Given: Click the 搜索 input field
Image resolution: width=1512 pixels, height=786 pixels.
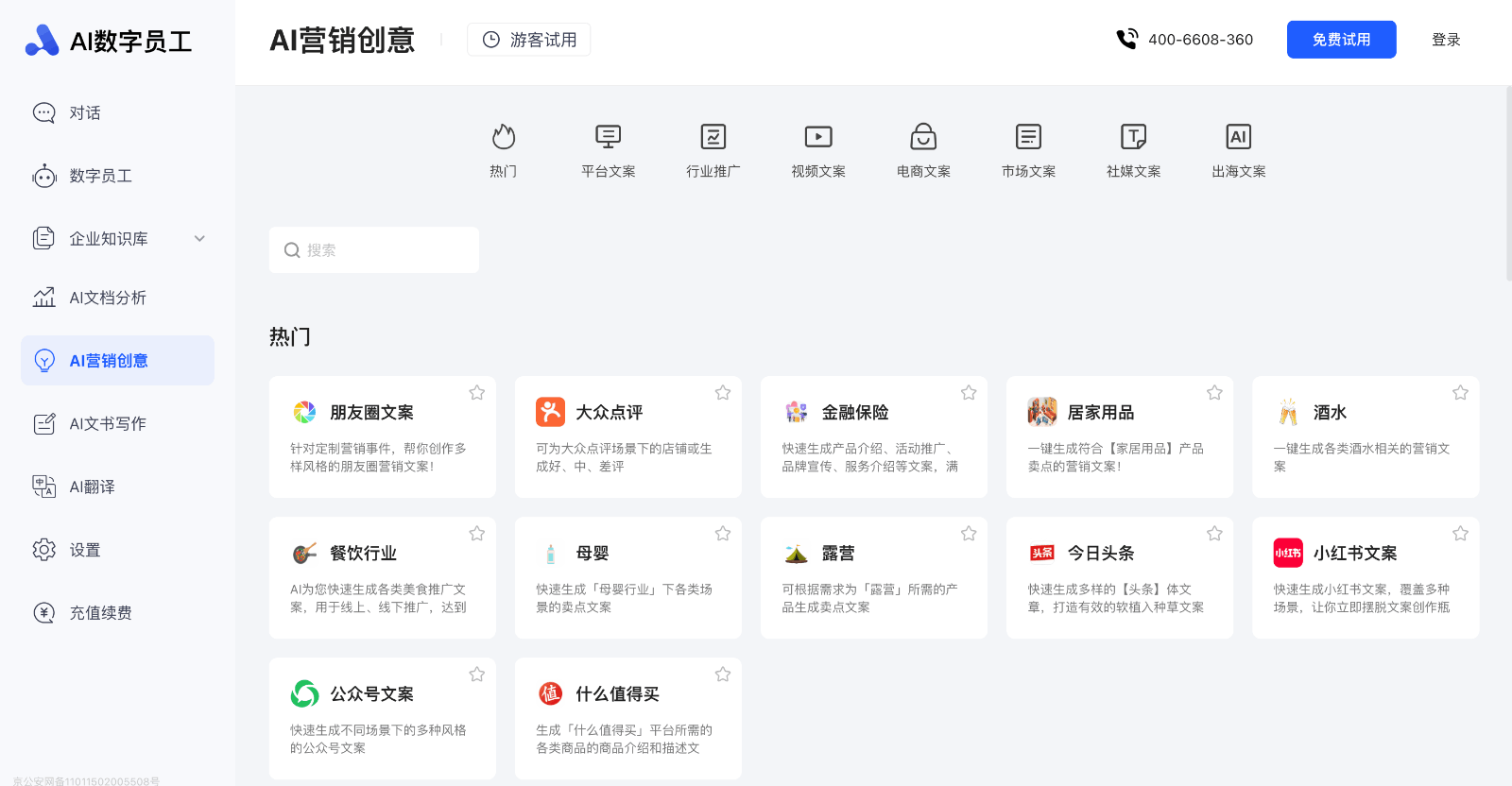Looking at the screenshot, I should click(374, 250).
